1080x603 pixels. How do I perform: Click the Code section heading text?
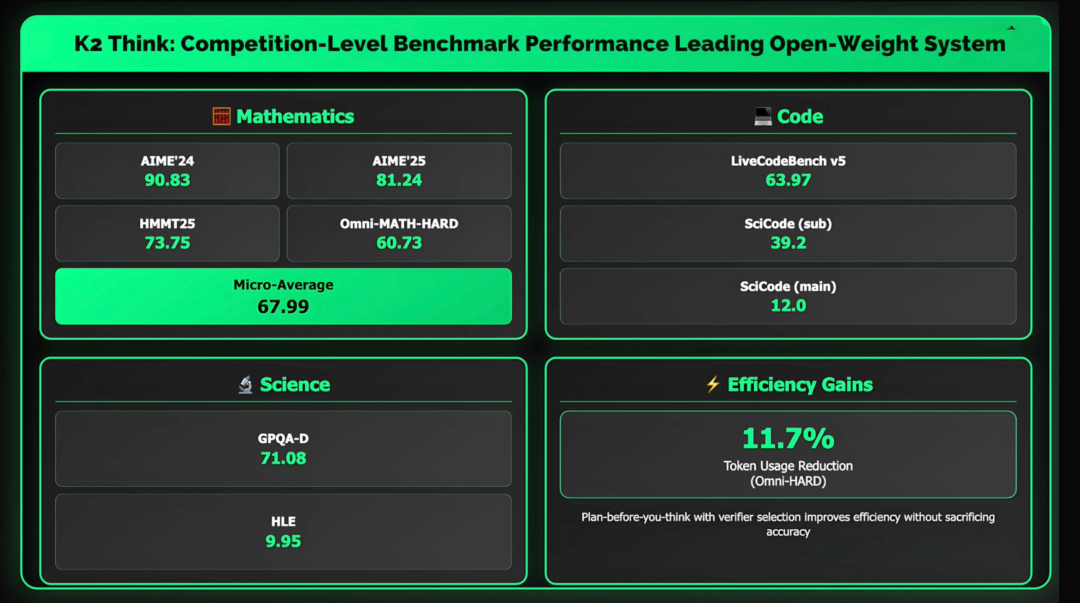[x=800, y=117]
